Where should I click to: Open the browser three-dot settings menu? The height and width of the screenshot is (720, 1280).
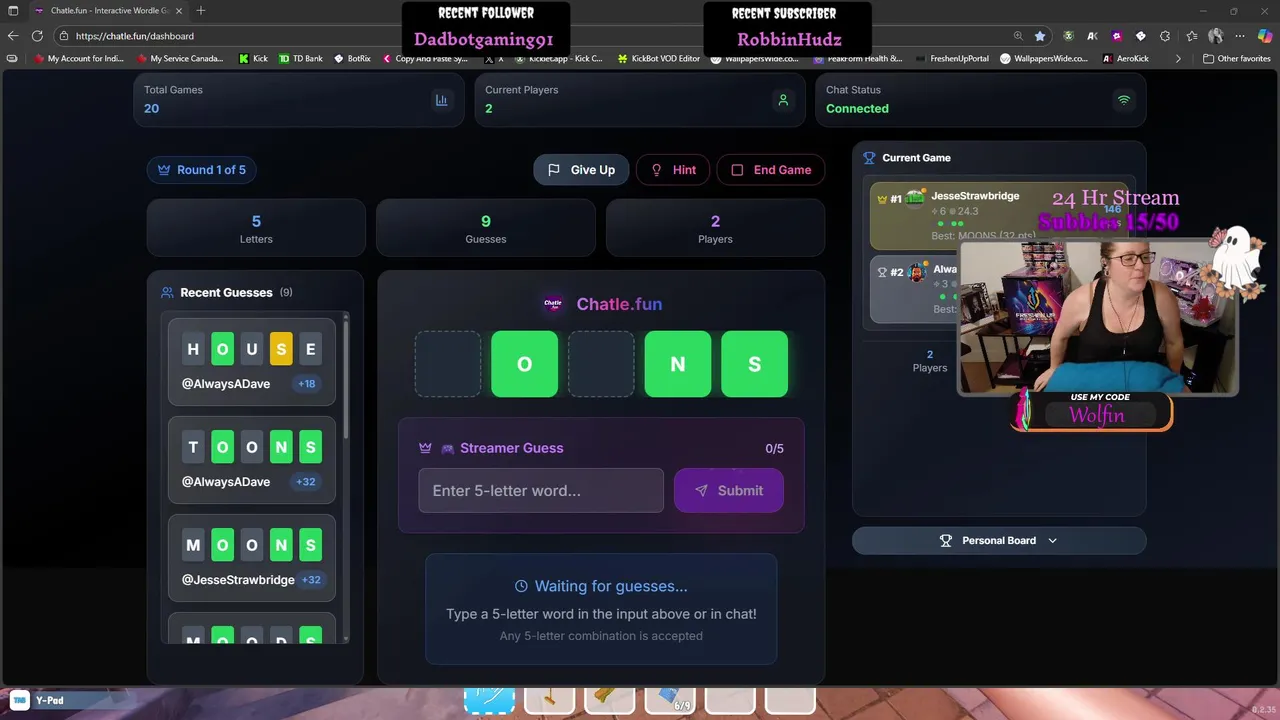1241,35
